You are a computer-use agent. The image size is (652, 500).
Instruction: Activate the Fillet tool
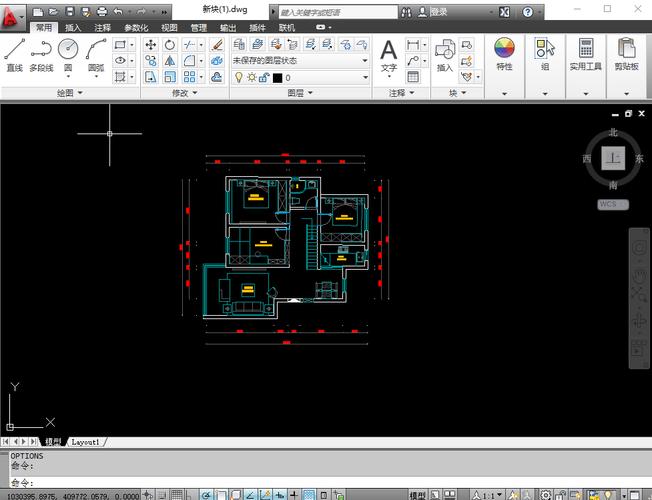189,61
